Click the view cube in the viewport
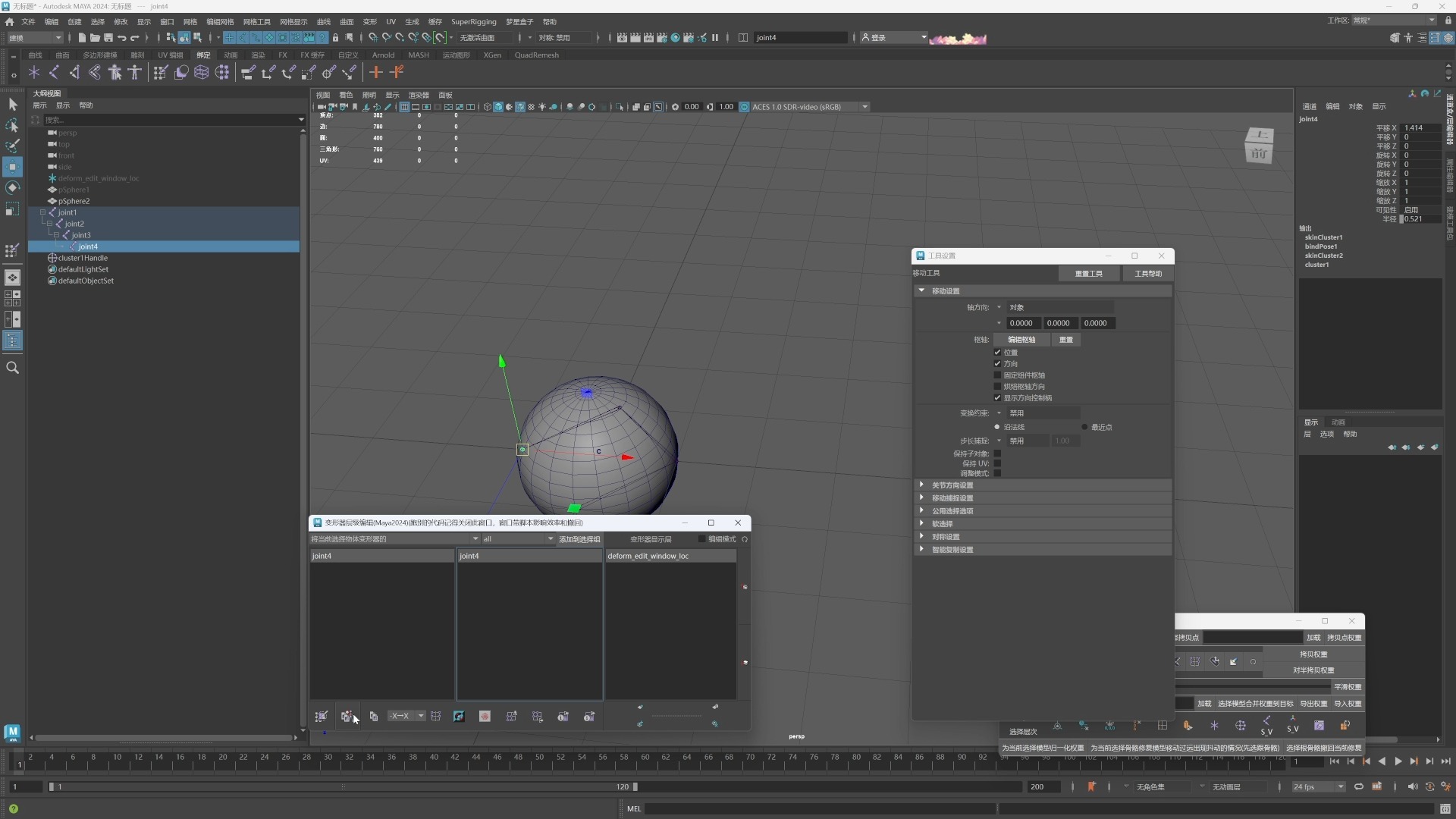Screen dimensions: 1456x819 [x=1259, y=145]
